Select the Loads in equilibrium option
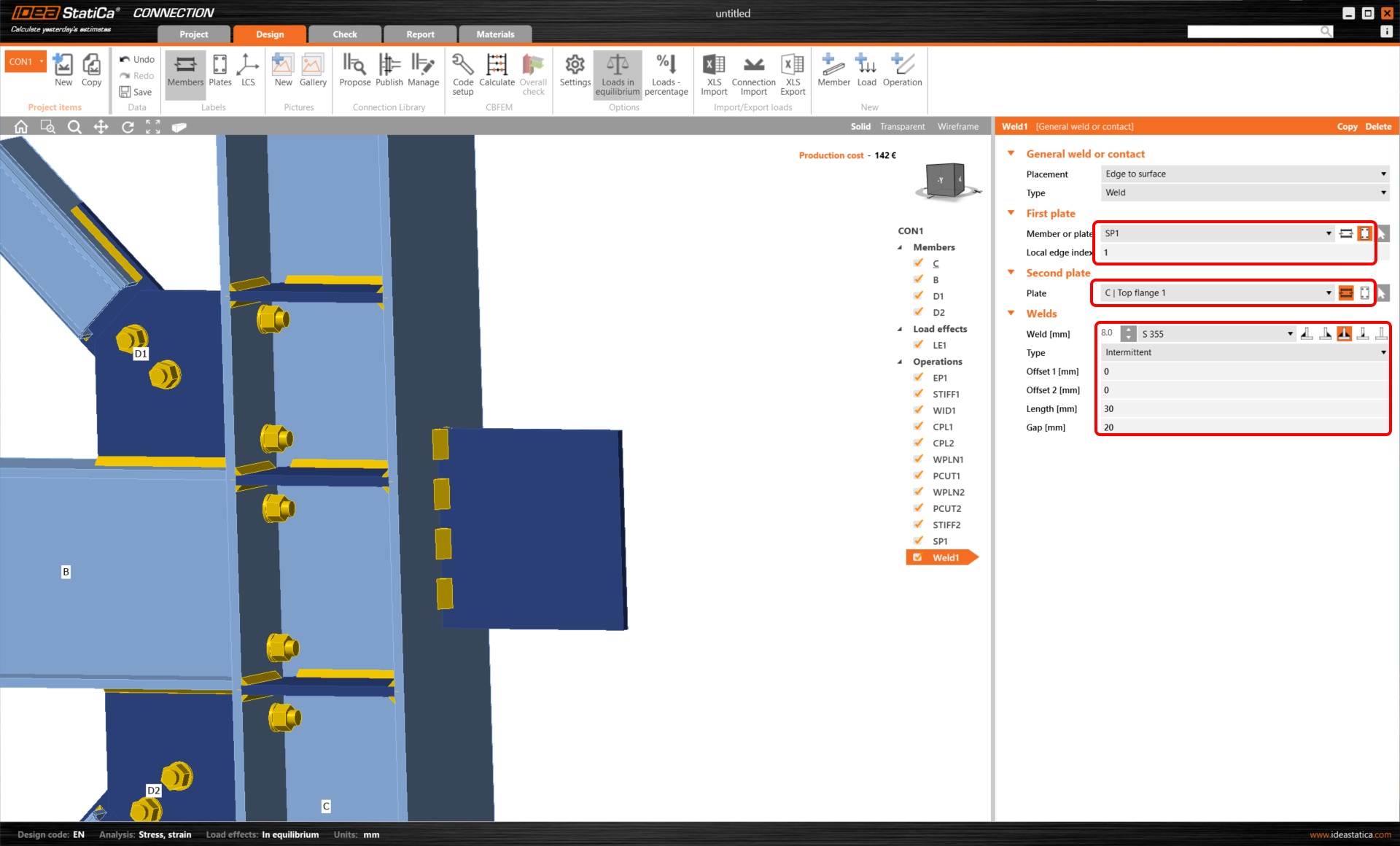1400x846 pixels. click(617, 73)
